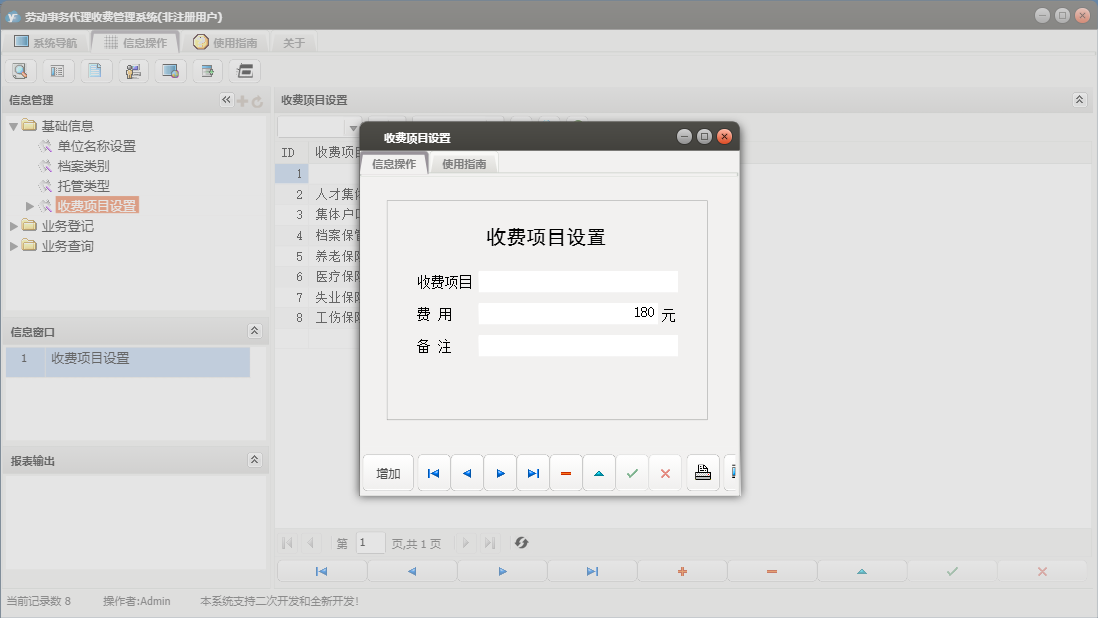Screen dimensions: 1098x618
Task: Click the 备注 input field
Action: click(578, 346)
